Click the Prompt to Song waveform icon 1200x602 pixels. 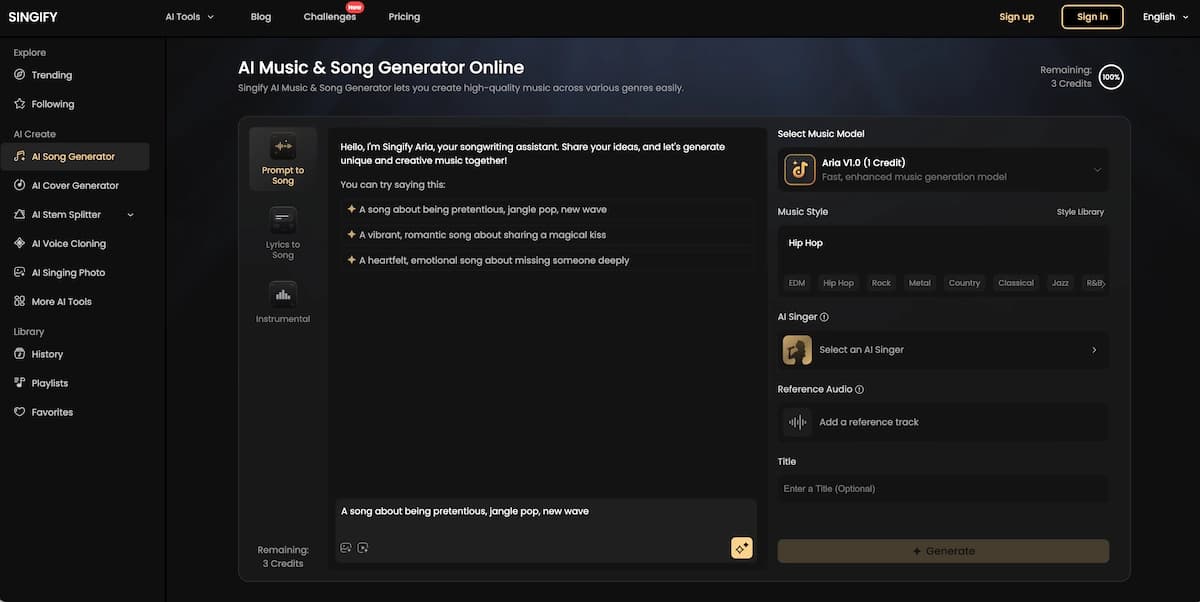(283, 147)
